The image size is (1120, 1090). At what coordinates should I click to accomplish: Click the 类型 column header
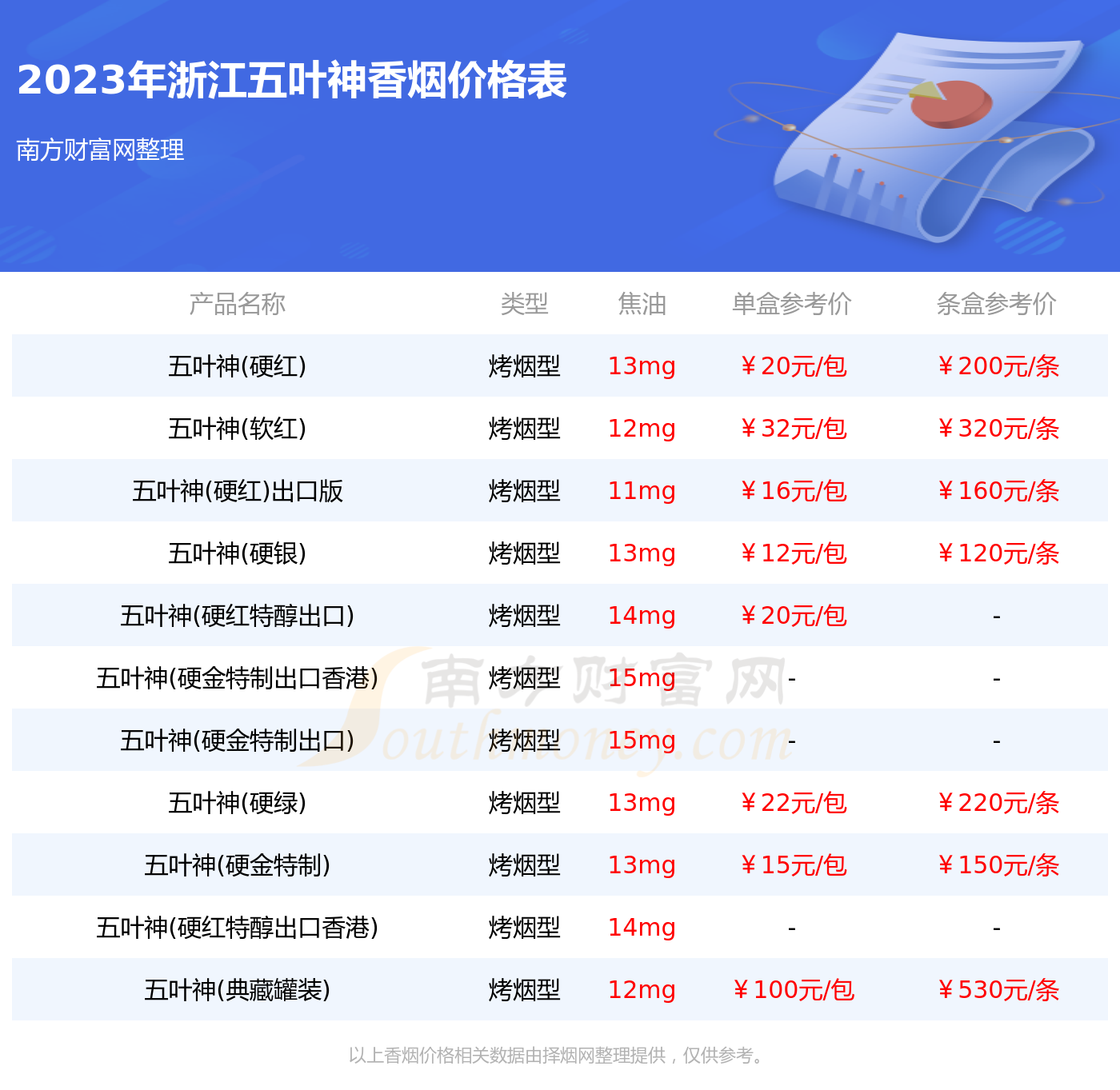525,304
